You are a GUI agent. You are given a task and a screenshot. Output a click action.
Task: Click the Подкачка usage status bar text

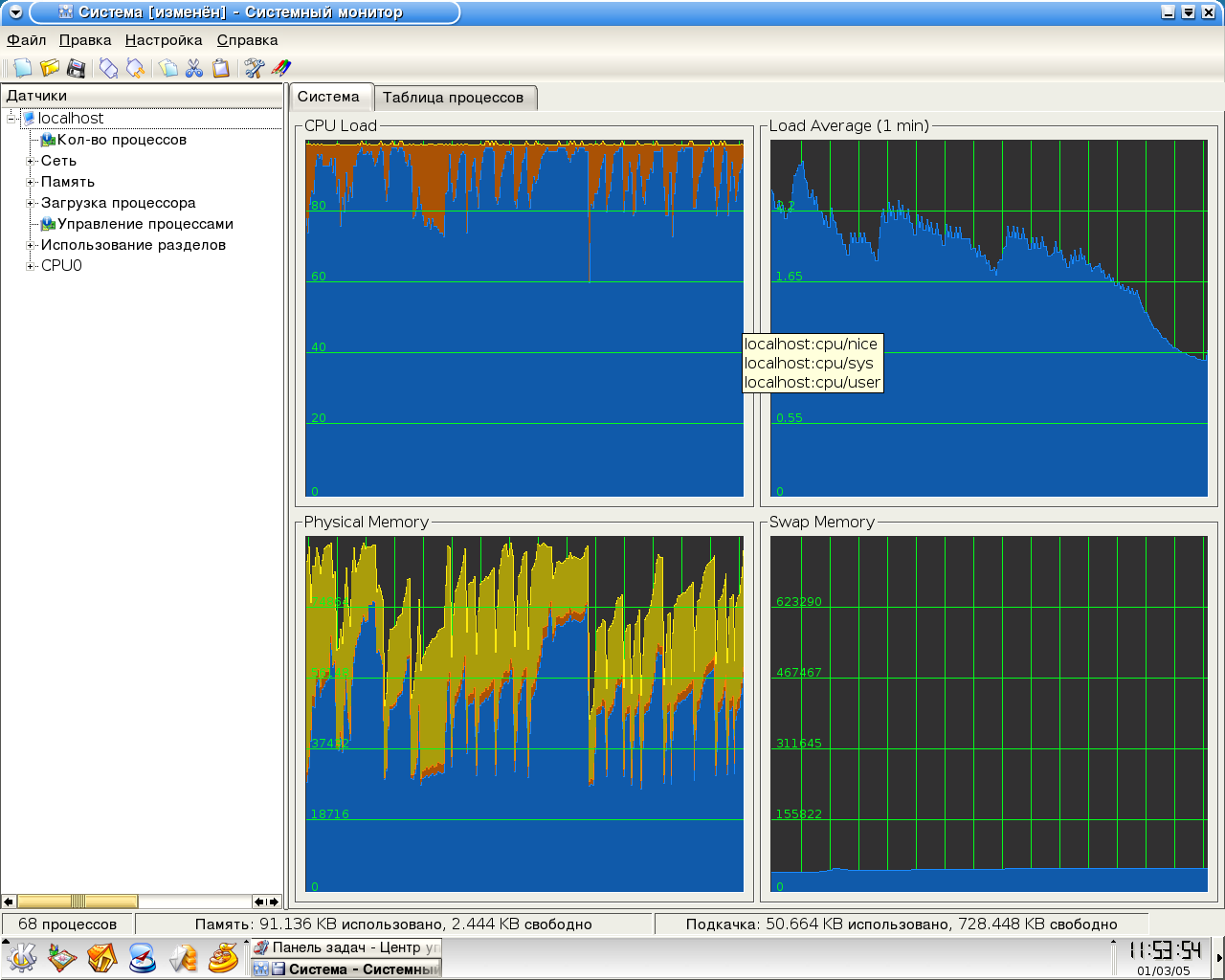[902, 924]
